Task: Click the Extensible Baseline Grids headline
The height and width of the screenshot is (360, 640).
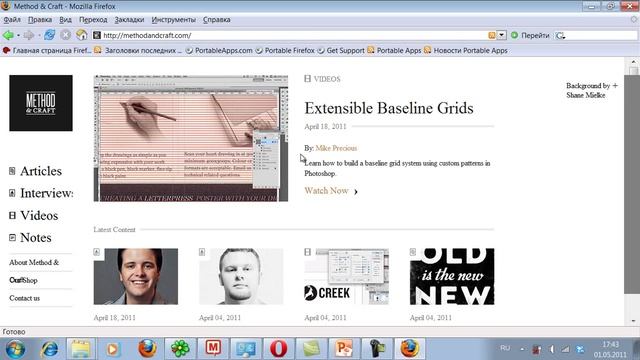Action: [x=389, y=108]
